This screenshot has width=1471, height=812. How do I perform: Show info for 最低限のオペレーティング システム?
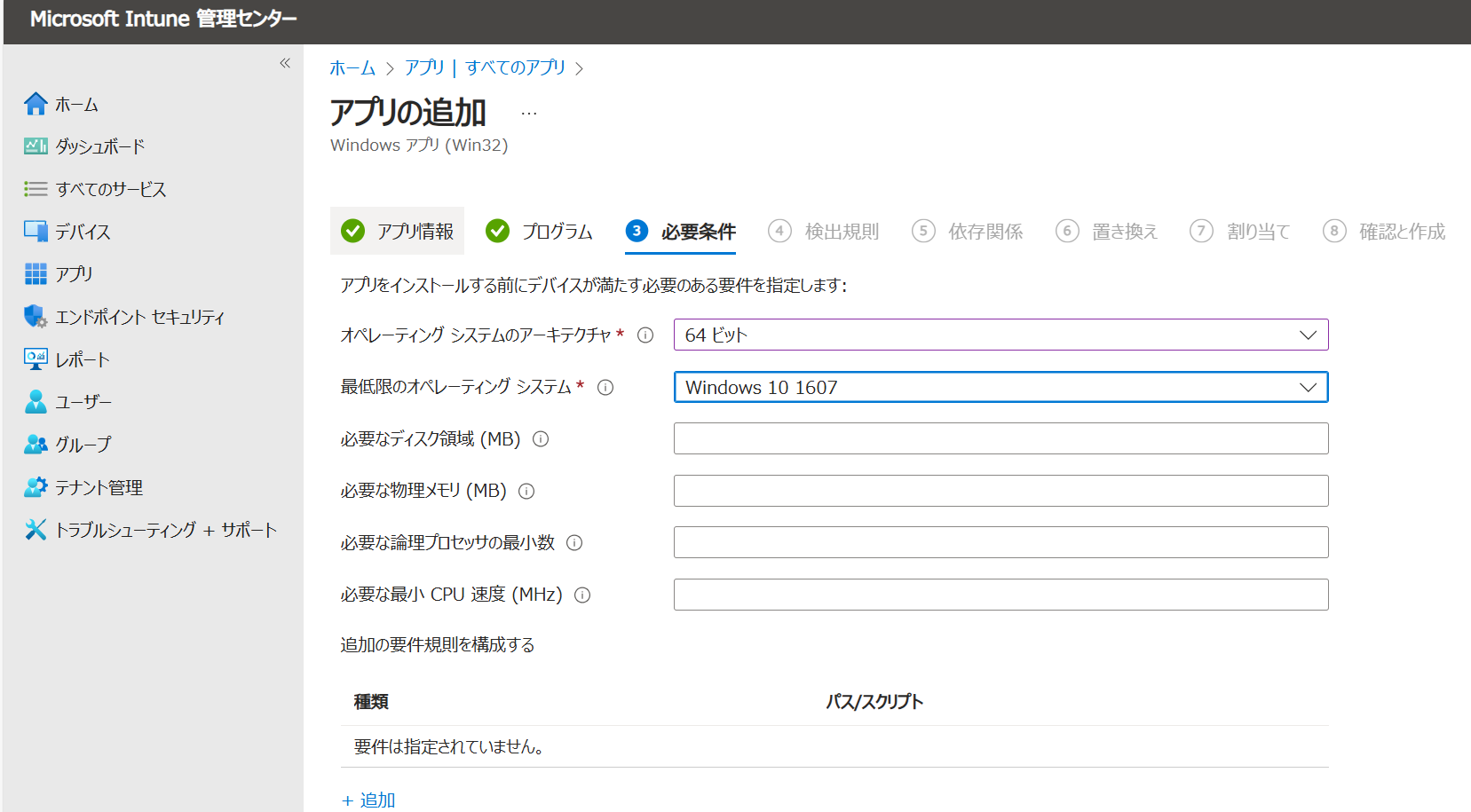[x=605, y=388]
